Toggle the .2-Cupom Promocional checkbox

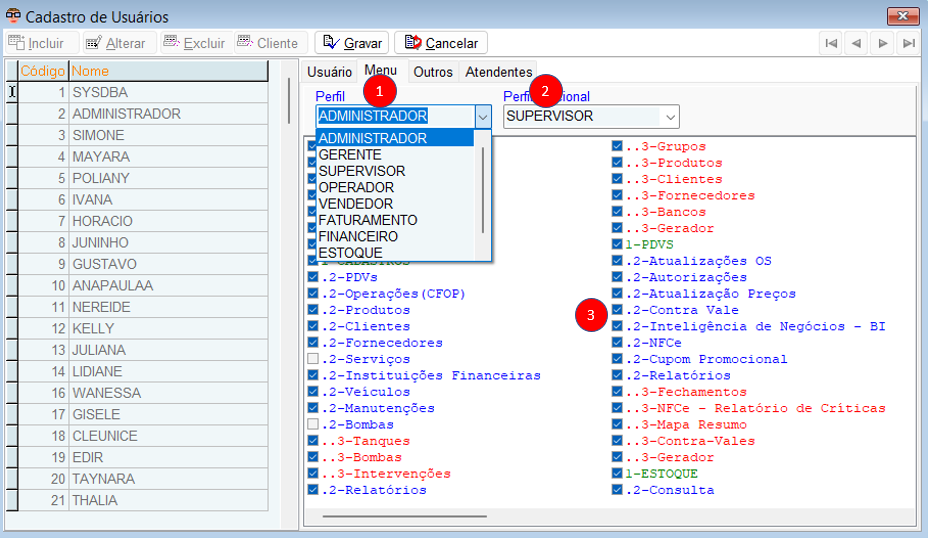[617, 359]
